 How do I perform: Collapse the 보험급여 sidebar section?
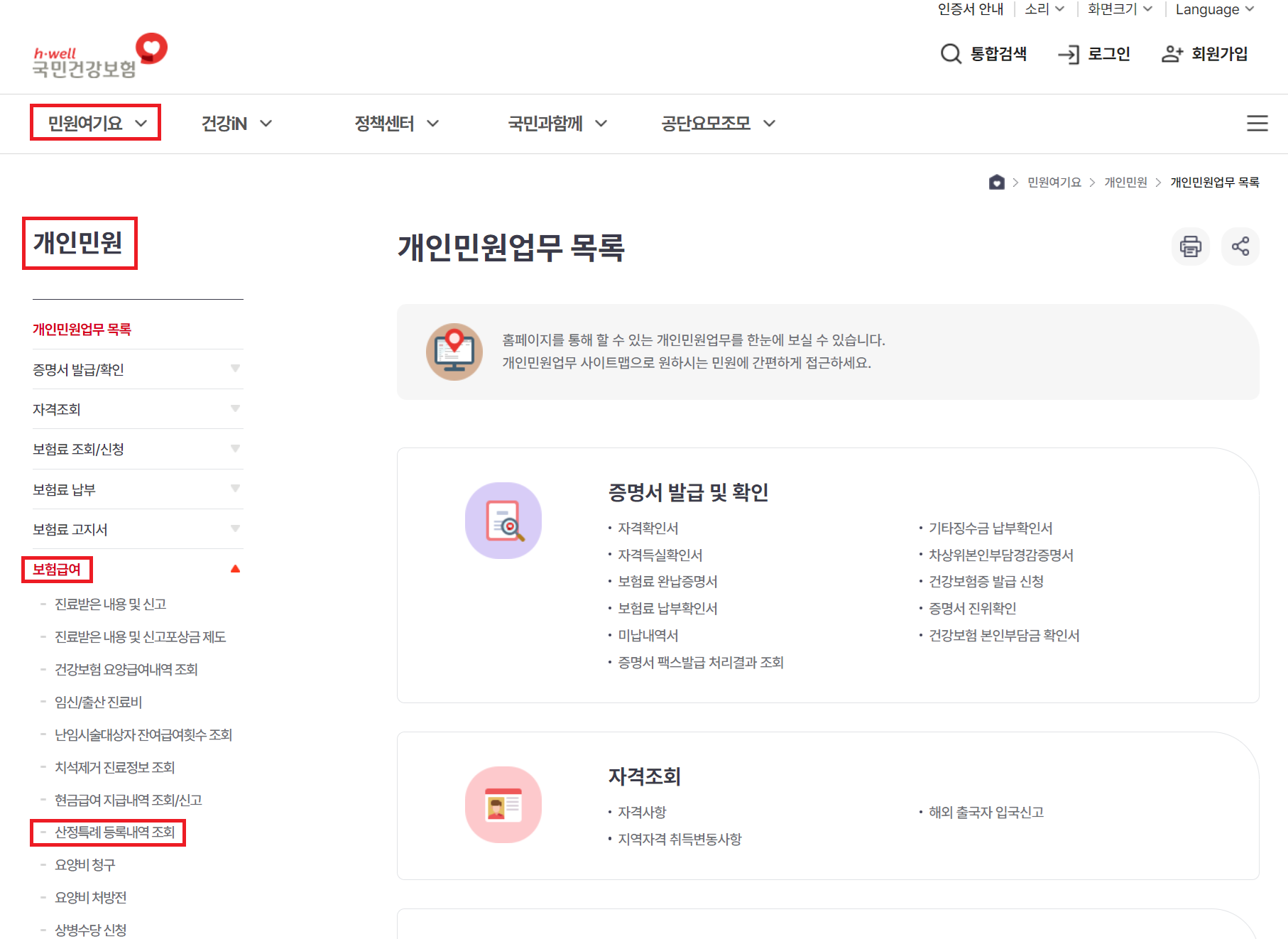click(235, 569)
